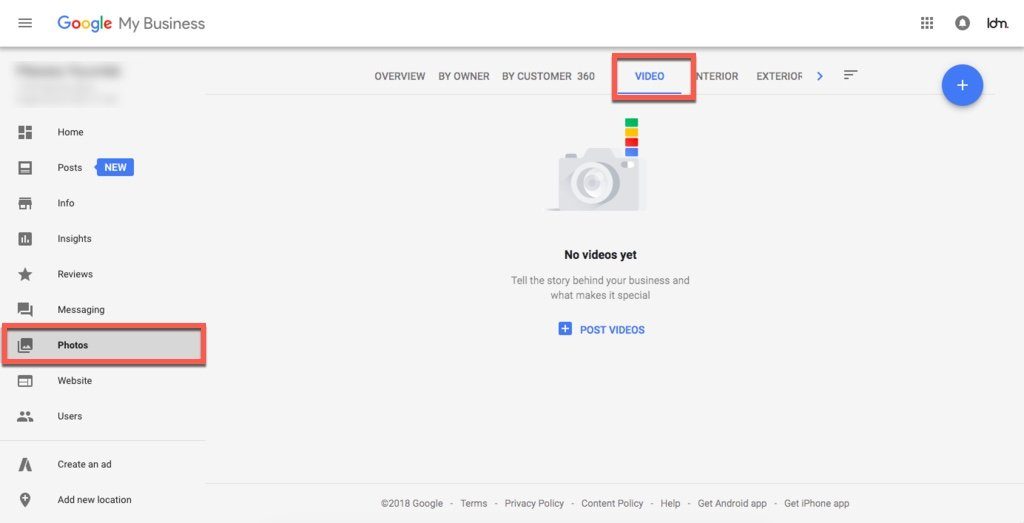Viewport: 1024px width, 523px height.
Task: Open Insights in sidebar
Action: point(74,239)
